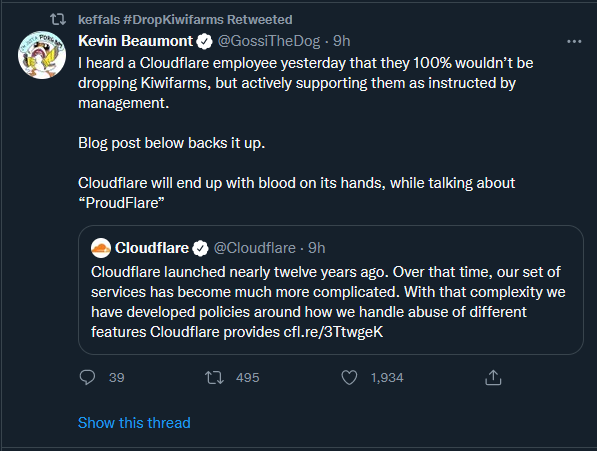Open the @Cloudflare handle in quoted tweet
Screen dimensions: 597x451
pyautogui.click(x=255, y=248)
